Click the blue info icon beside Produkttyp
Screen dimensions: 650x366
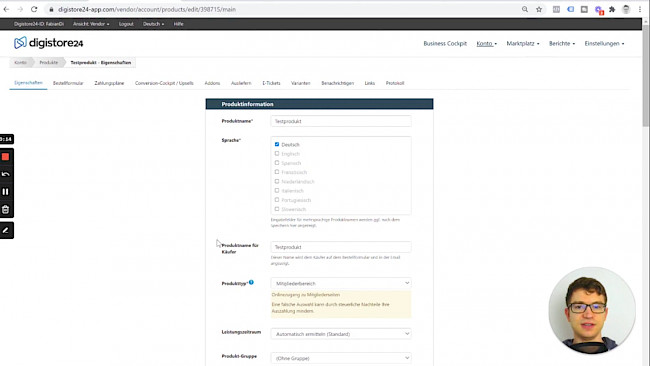click(x=251, y=282)
